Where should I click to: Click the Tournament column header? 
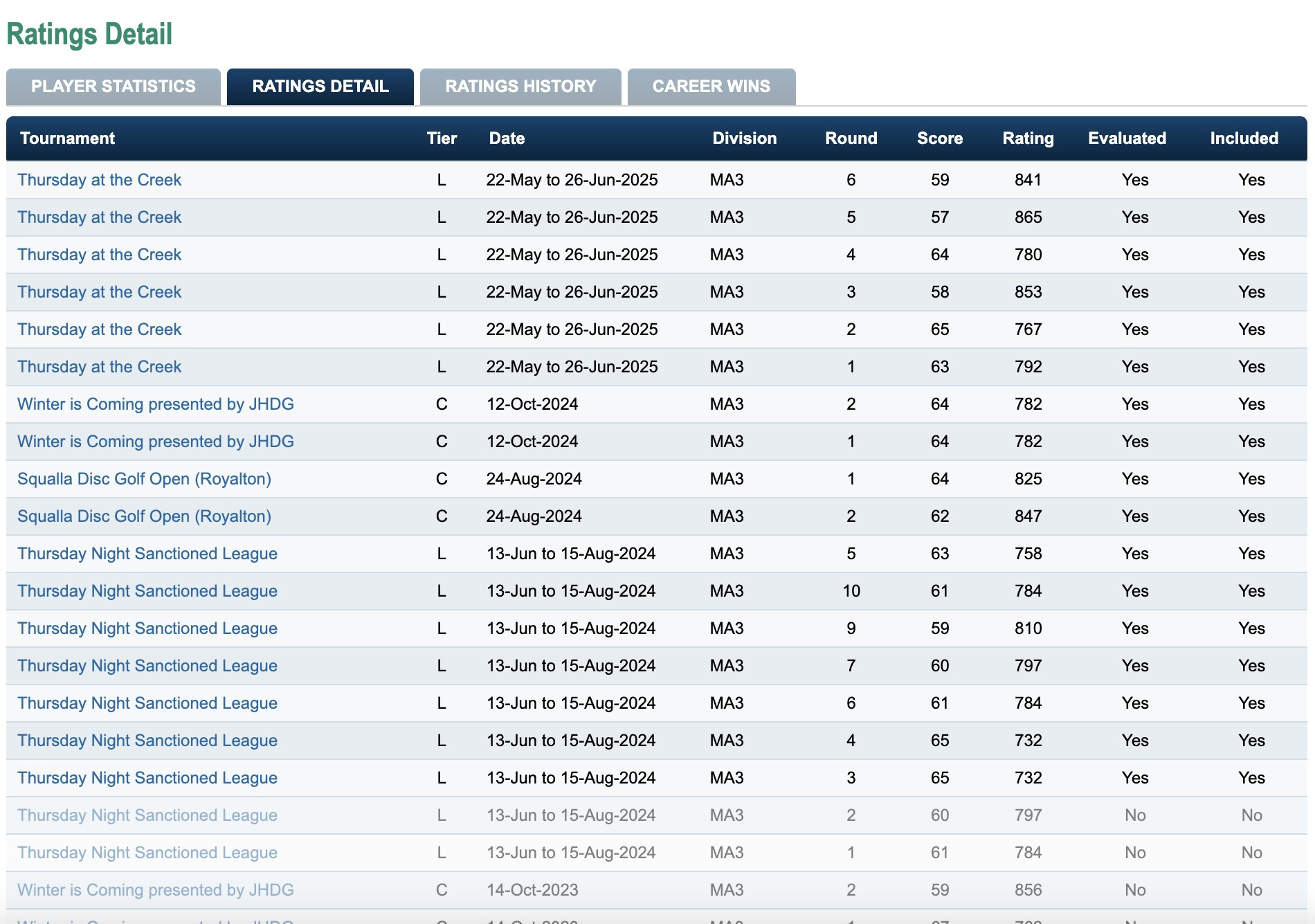click(x=67, y=138)
